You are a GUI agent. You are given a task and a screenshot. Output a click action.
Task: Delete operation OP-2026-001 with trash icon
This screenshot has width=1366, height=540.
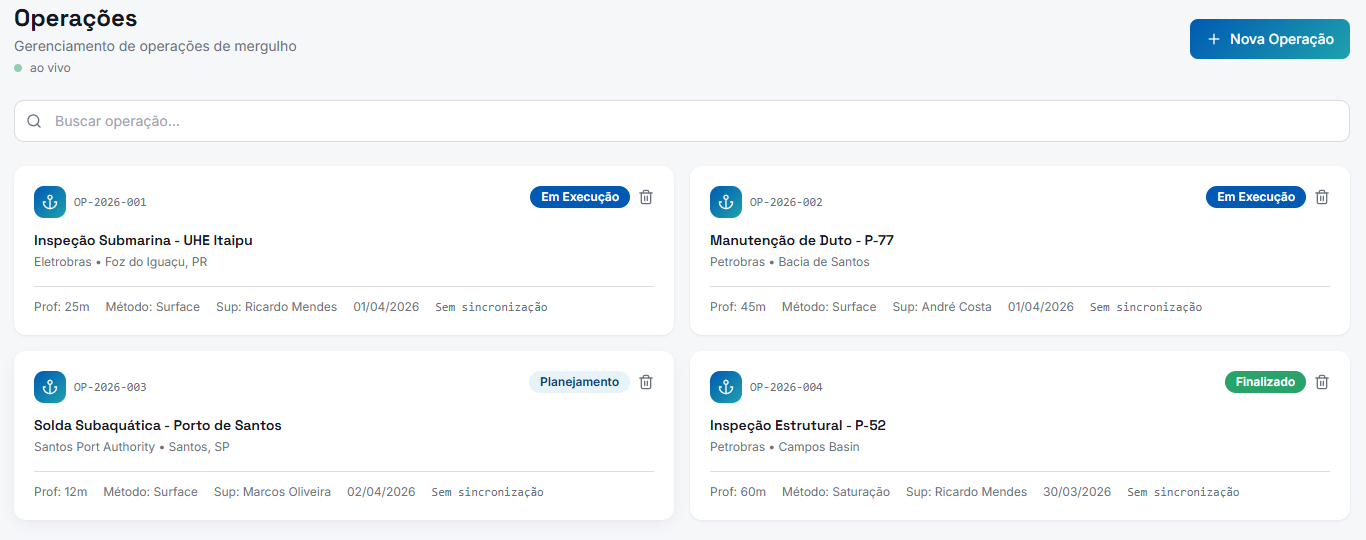click(x=646, y=197)
